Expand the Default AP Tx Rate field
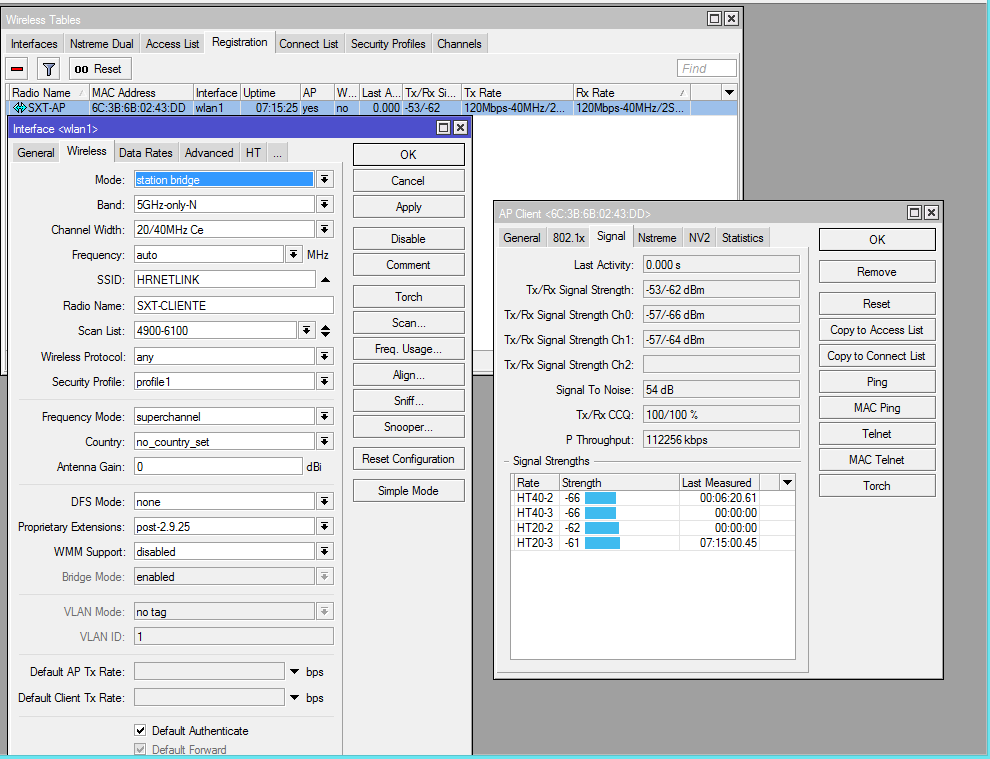This screenshot has height=759, width=990. point(295,671)
